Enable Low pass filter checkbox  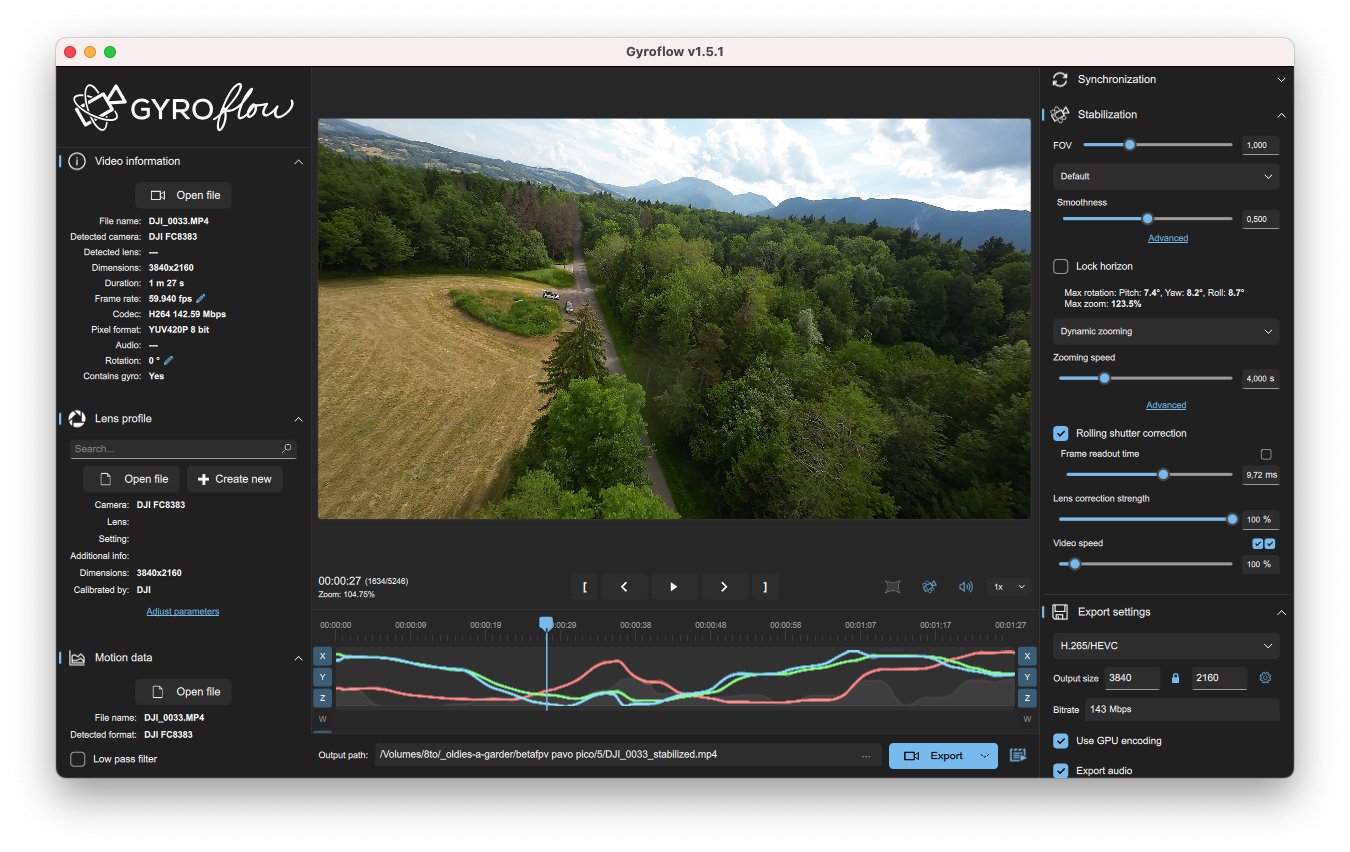pos(77,760)
